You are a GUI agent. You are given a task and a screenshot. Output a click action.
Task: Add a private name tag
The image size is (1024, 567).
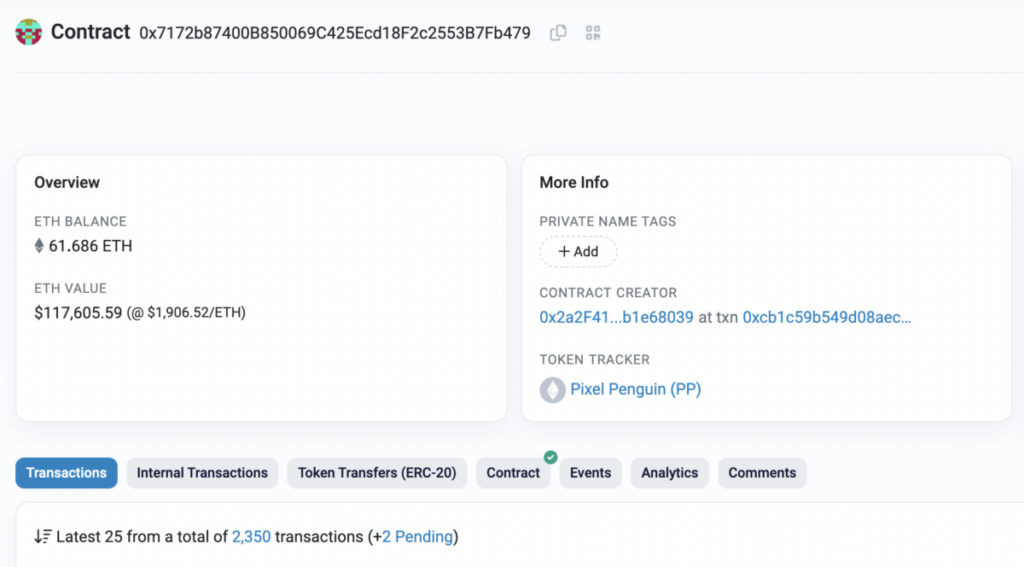(578, 252)
